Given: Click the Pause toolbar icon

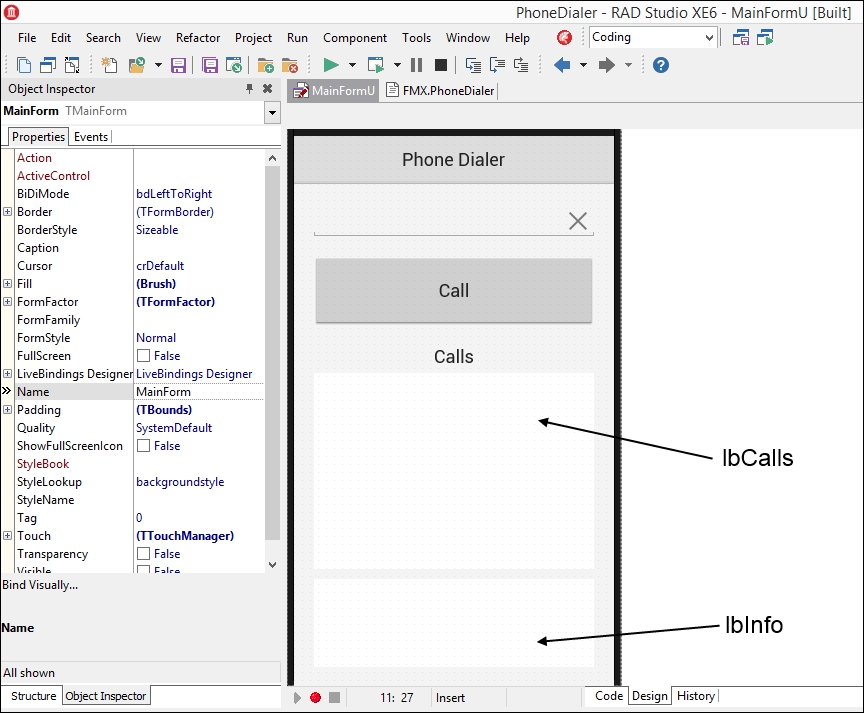Looking at the screenshot, I should pyautogui.click(x=417, y=65).
